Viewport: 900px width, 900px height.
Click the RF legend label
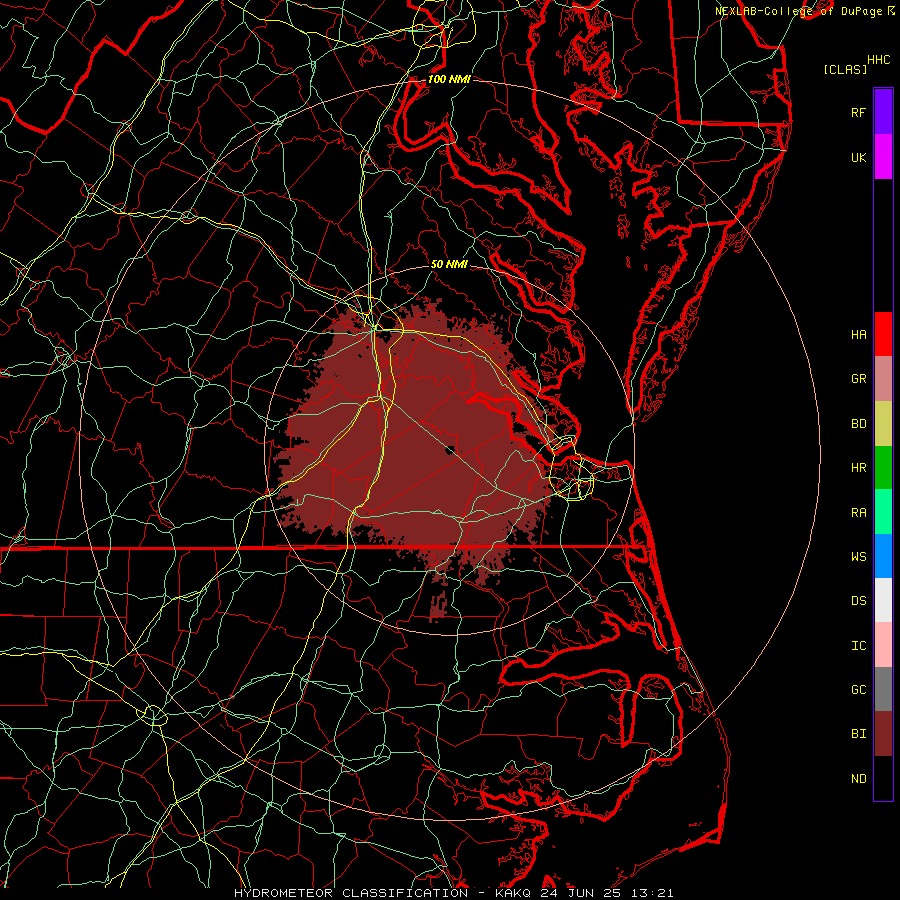858,112
